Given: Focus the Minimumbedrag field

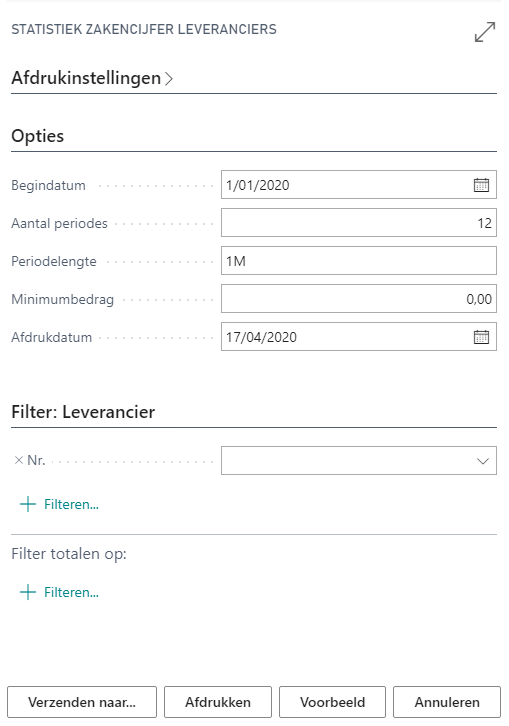Looking at the screenshot, I should point(359,299).
